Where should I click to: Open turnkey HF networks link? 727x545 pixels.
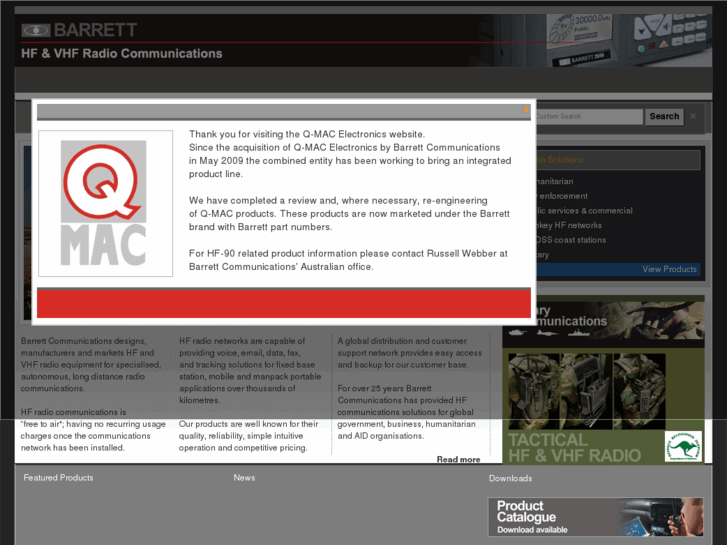click(x=569, y=225)
